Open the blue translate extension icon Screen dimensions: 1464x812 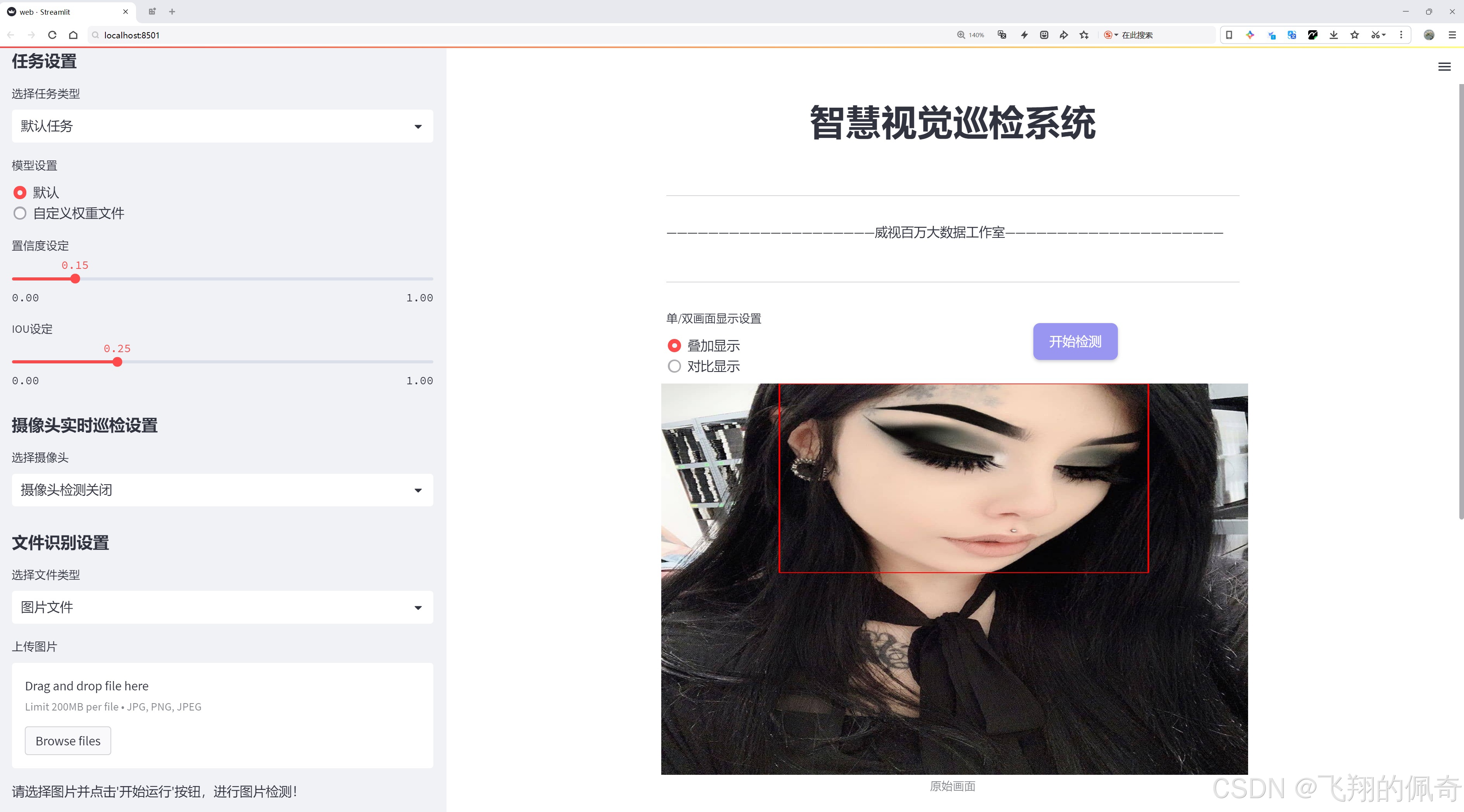coord(1292,35)
